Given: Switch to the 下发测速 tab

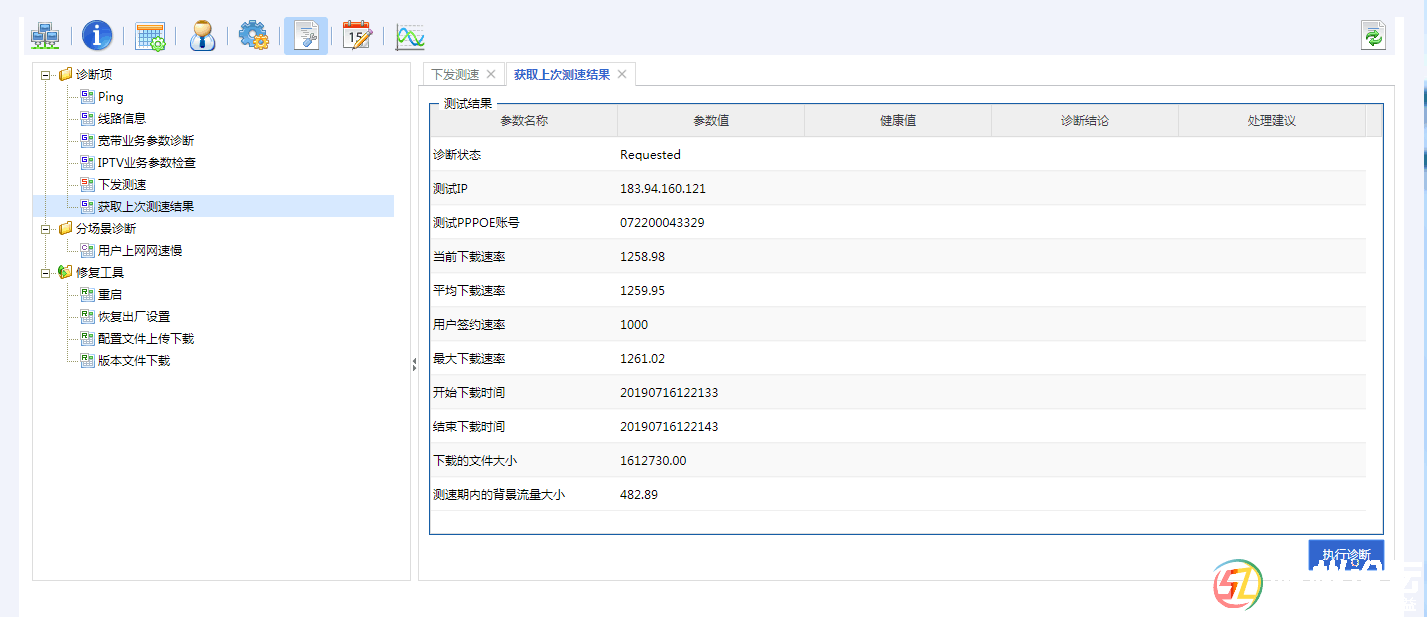Looking at the screenshot, I should (x=455, y=75).
